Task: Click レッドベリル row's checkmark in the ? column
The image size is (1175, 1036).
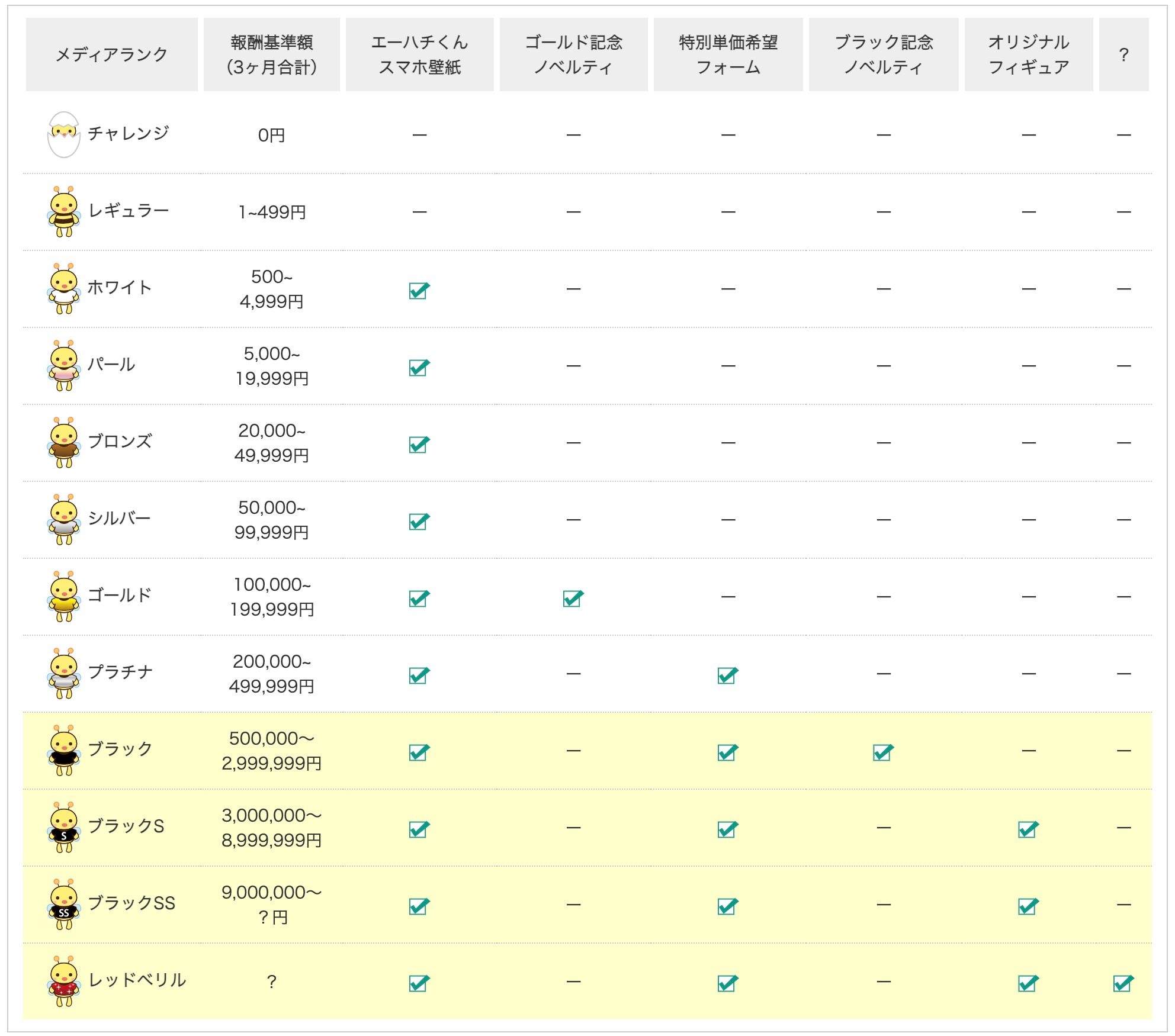Action: click(1123, 983)
